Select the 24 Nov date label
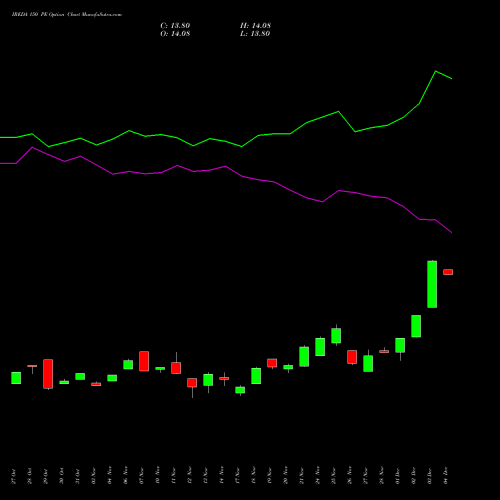The image size is (500, 500). click(317, 476)
